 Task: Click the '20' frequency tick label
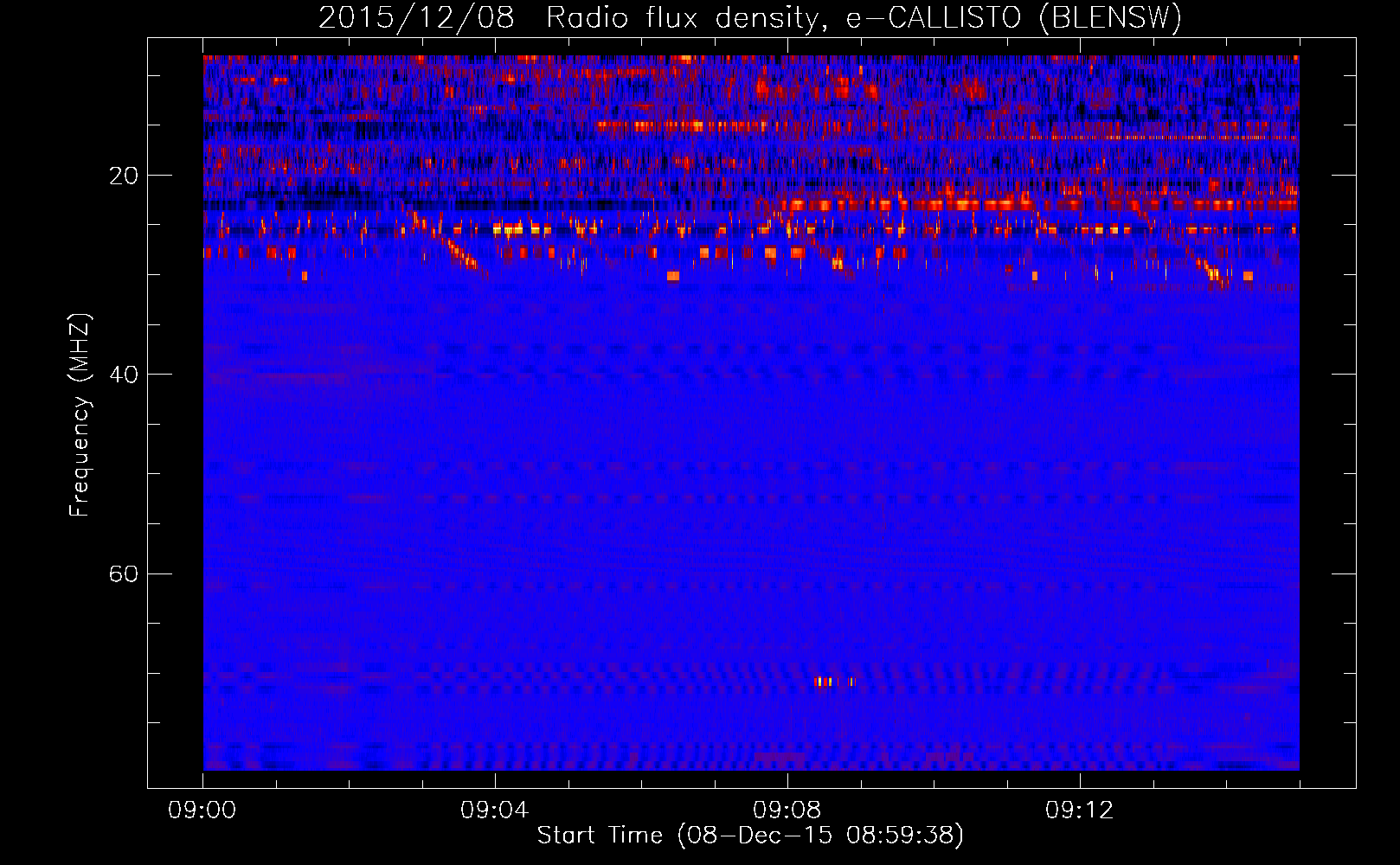(x=124, y=176)
